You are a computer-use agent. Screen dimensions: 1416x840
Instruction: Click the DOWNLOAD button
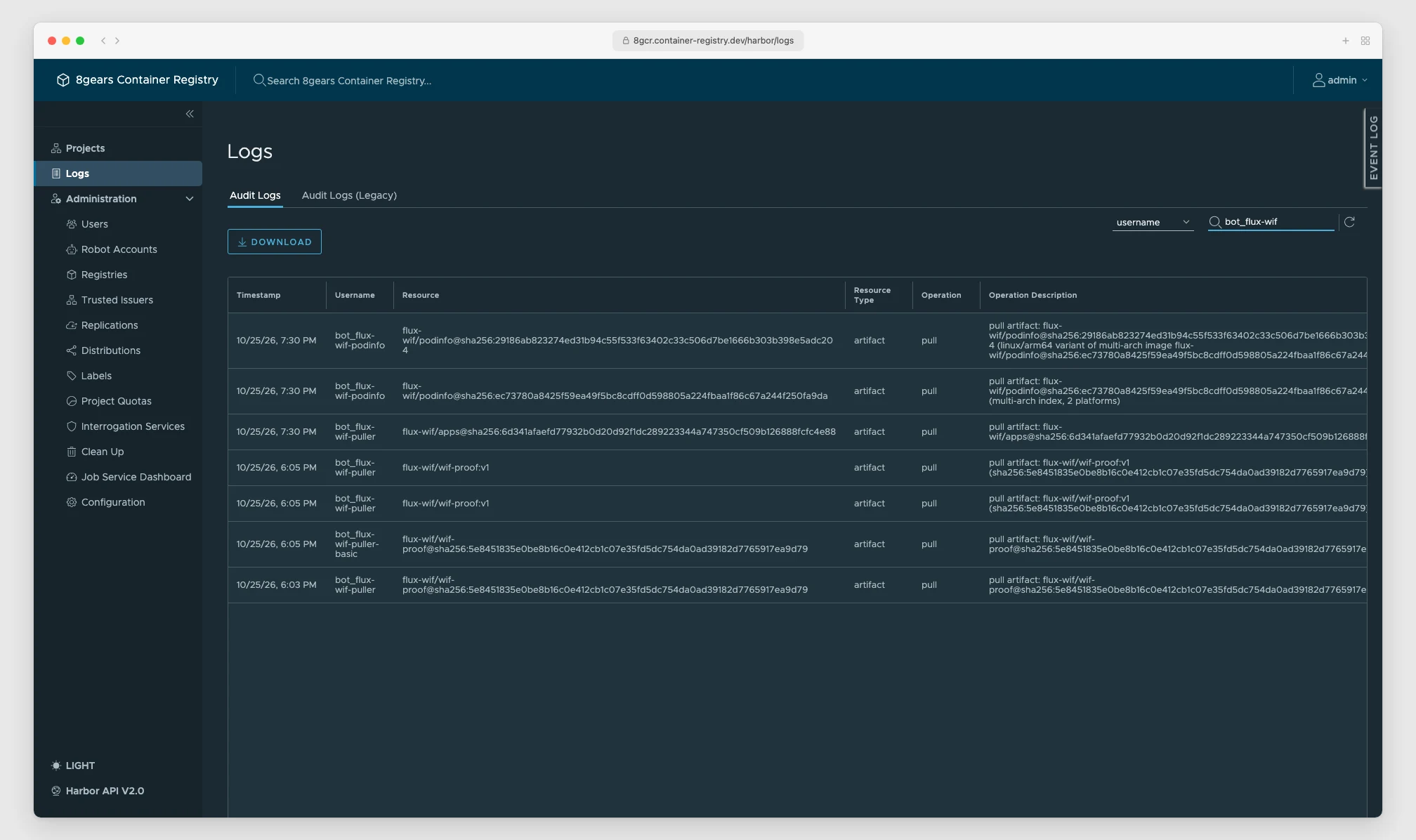pyautogui.click(x=275, y=242)
